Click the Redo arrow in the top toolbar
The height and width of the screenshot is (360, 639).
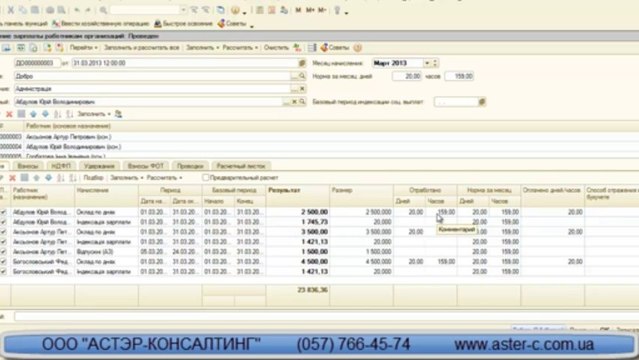coord(88,10)
